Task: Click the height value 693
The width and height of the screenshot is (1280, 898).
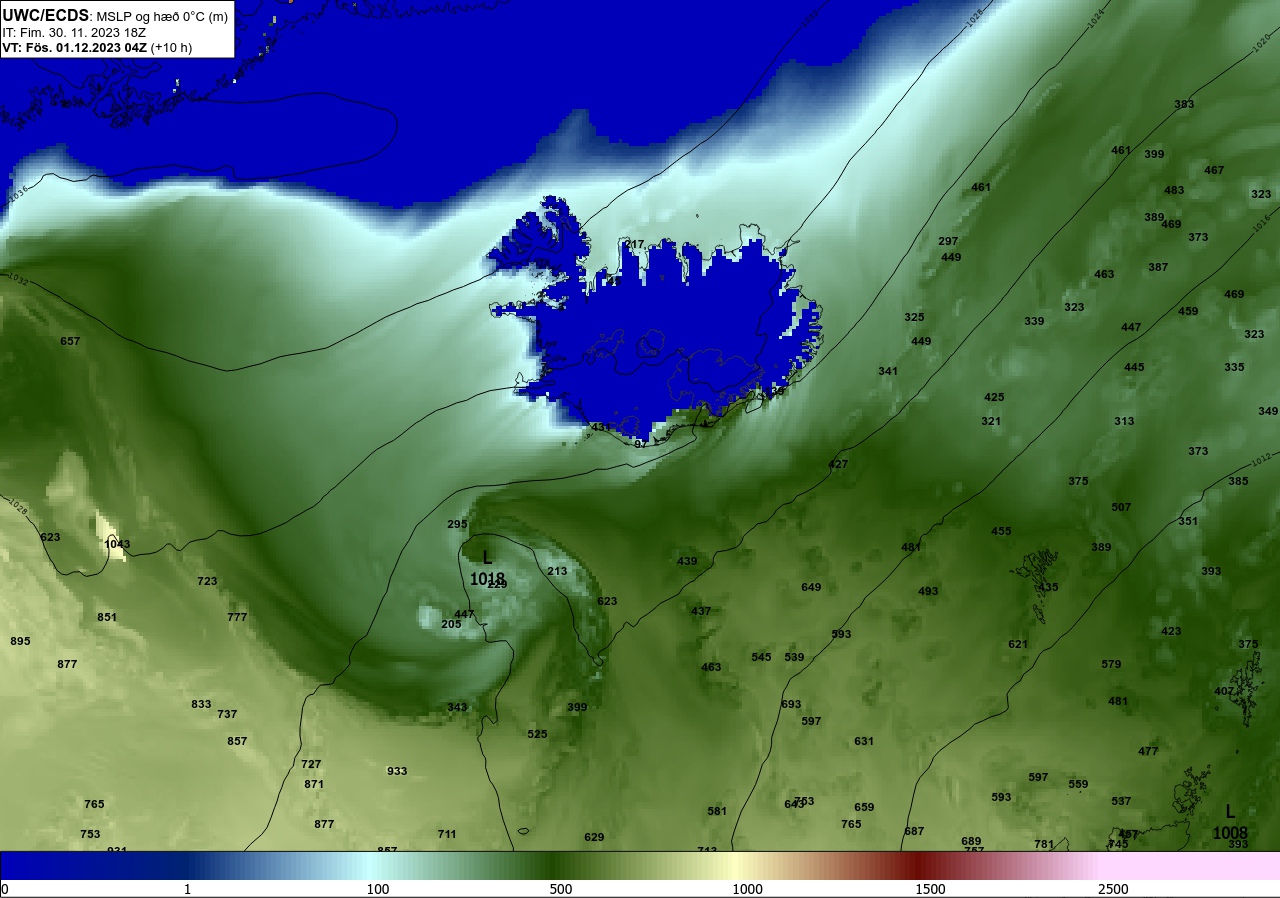Action: pyautogui.click(x=791, y=704)
